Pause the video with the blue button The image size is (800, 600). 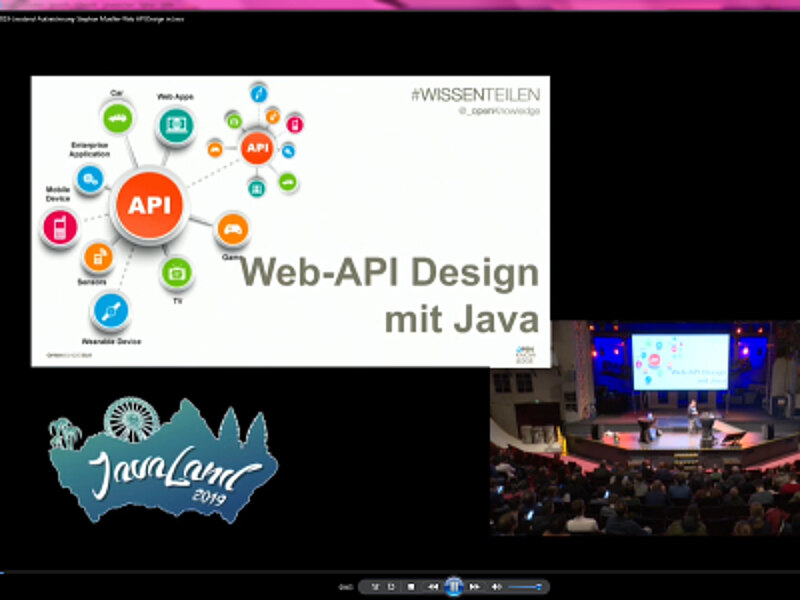453,586
